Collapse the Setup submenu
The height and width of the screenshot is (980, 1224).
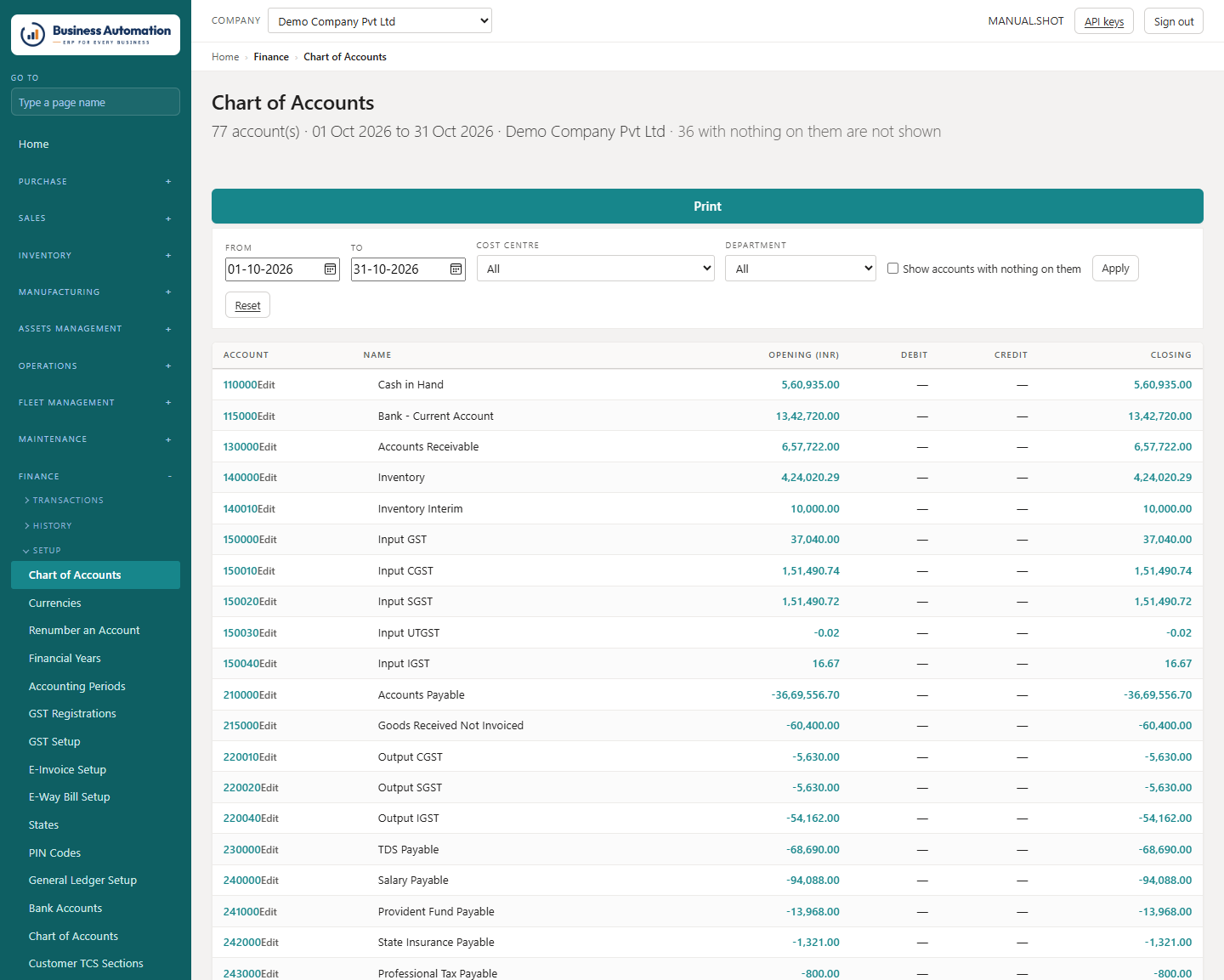(43, 551)
